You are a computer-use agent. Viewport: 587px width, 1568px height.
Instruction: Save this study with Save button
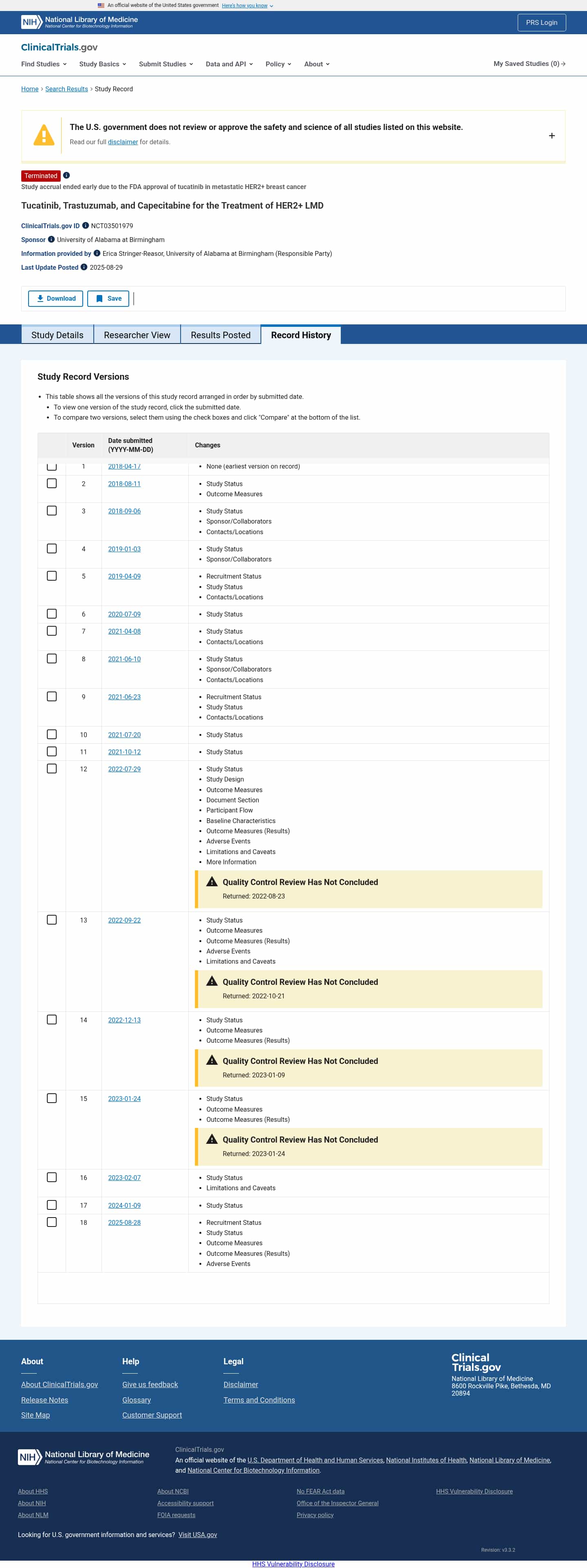pyautogui.click(x=108, y=298)
